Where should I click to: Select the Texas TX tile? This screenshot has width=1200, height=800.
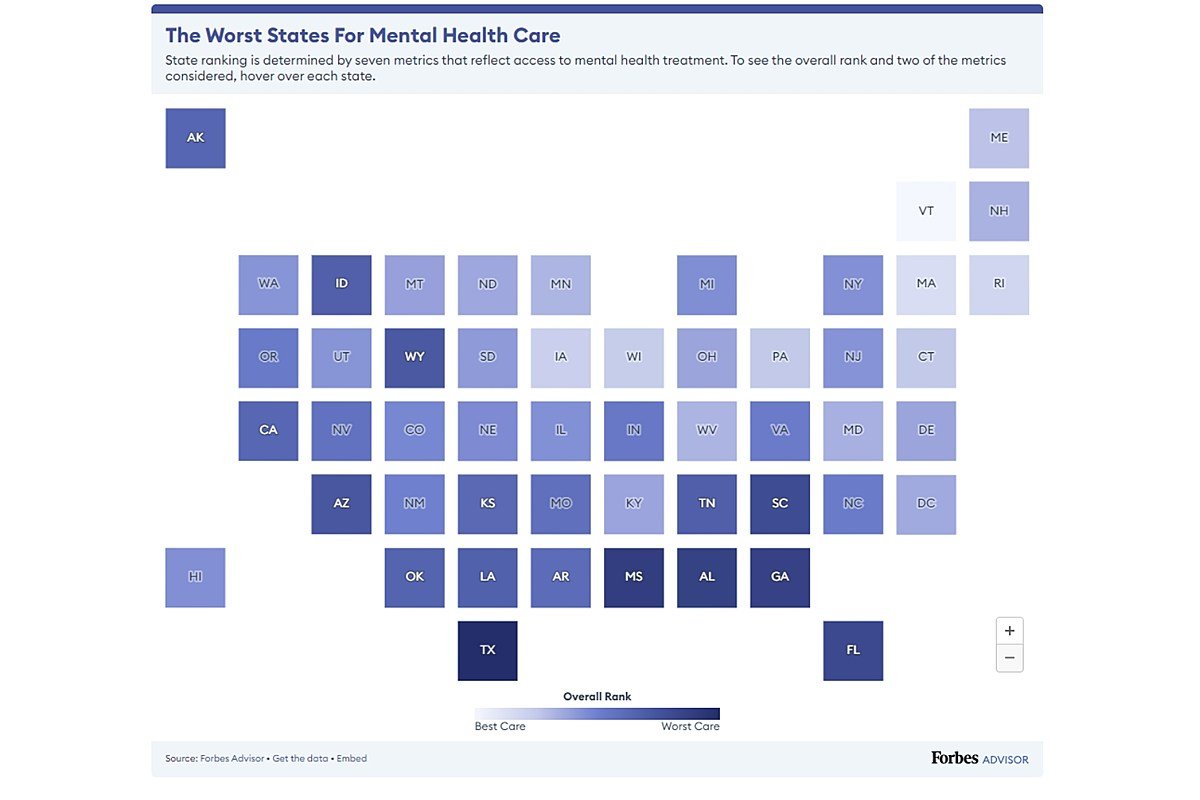point(488,650)
